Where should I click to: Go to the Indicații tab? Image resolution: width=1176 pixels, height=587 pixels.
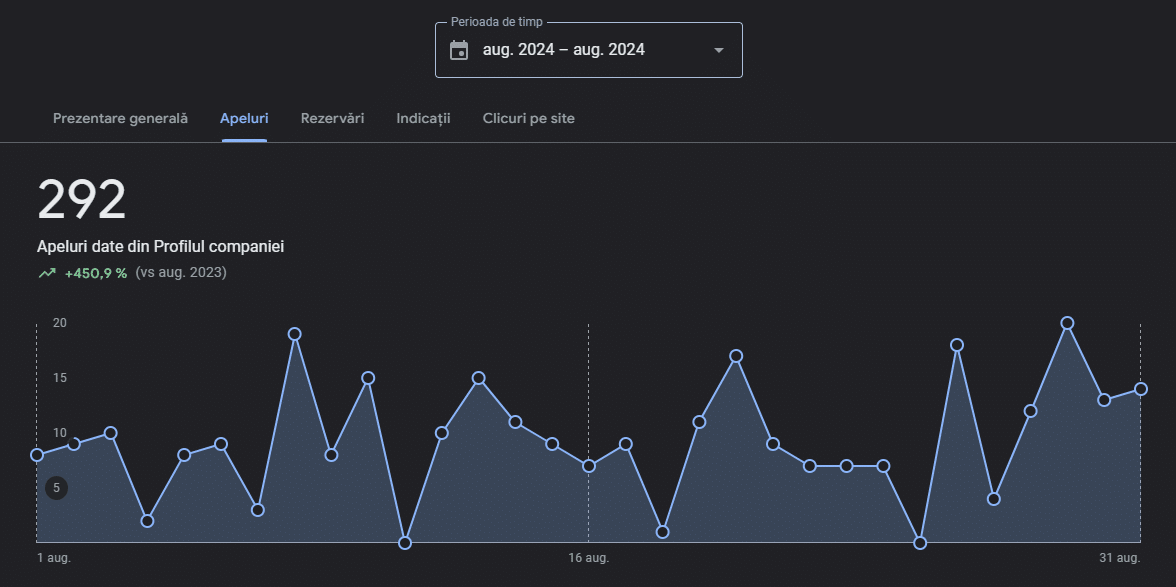click(x=423, y=118)
